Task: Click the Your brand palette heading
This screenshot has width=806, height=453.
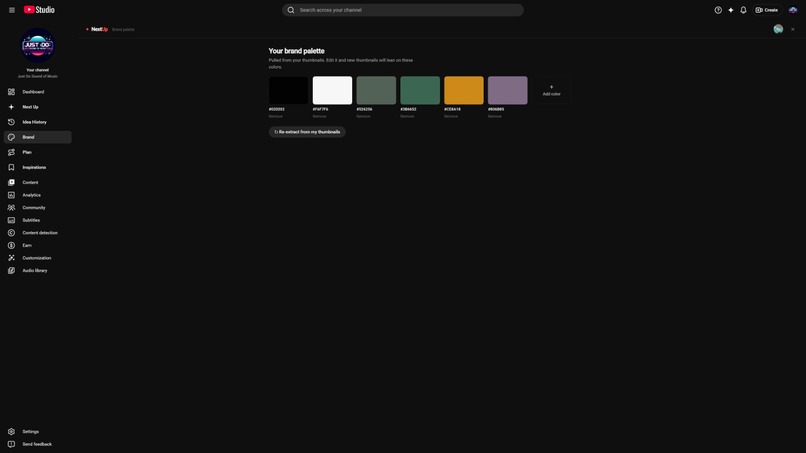Action: point(297,51)
